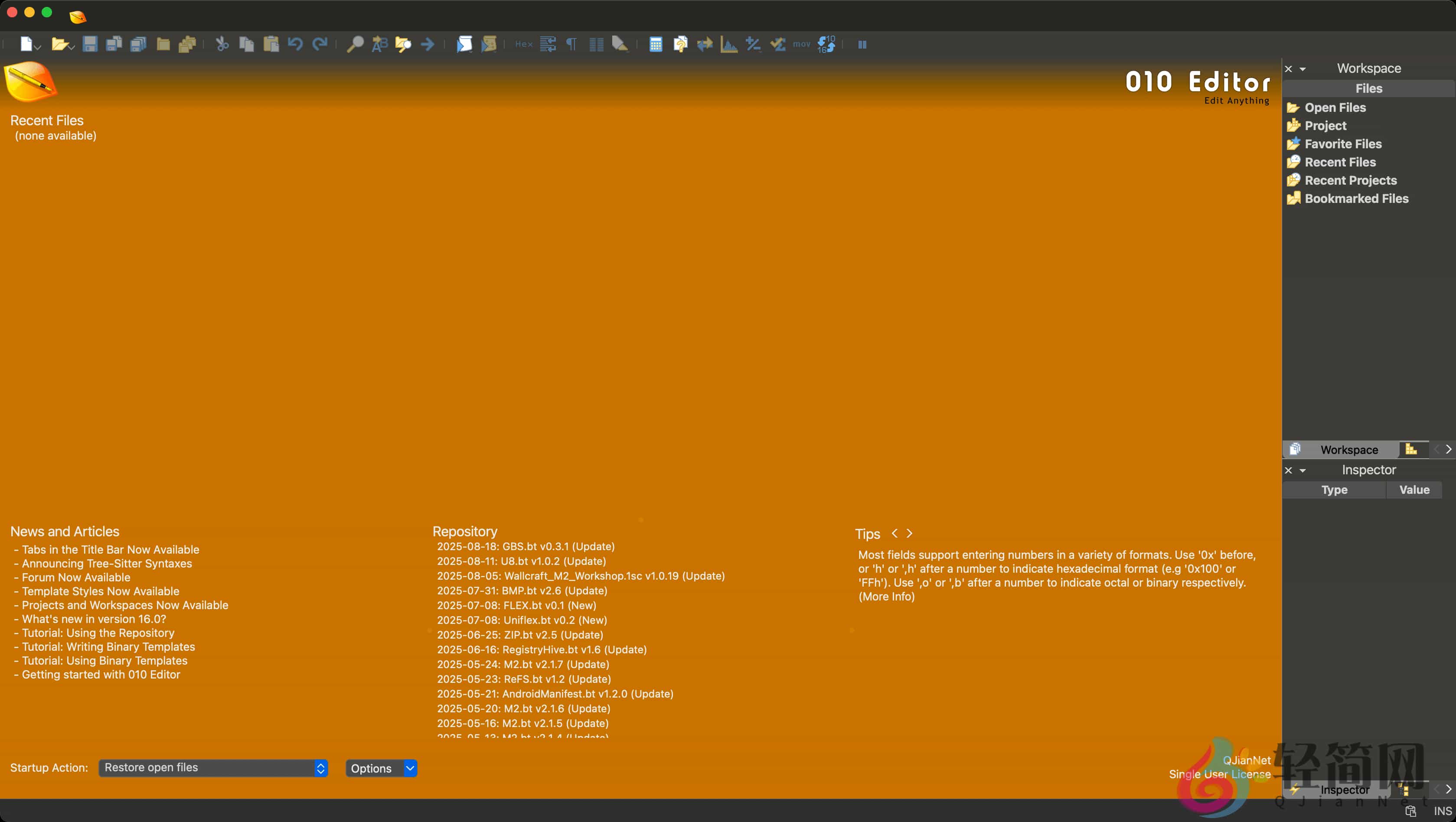Open 'Tutorial: Writing Binary Templates' article link
The image size is (1456, 822).
point(108,647)
